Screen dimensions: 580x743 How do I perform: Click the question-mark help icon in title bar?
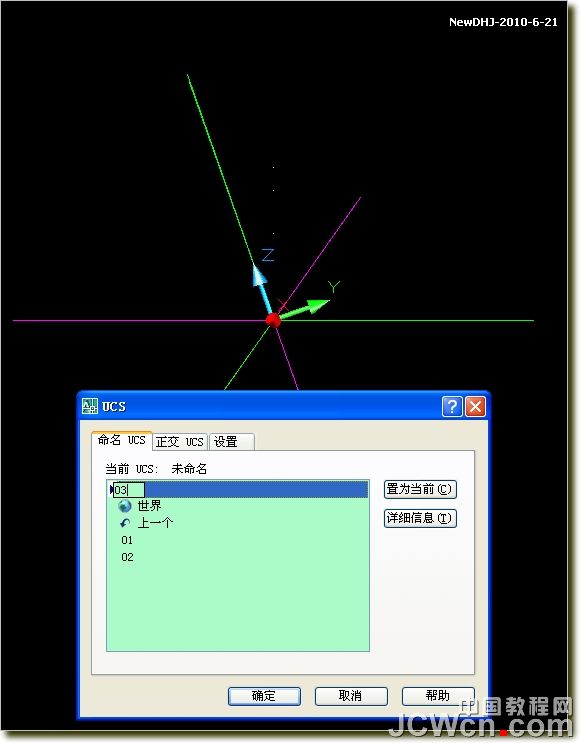click(452, 407)
